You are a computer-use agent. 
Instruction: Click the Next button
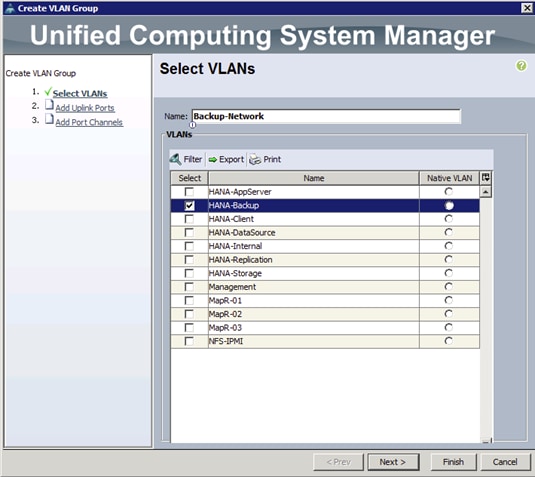[393, 462]
